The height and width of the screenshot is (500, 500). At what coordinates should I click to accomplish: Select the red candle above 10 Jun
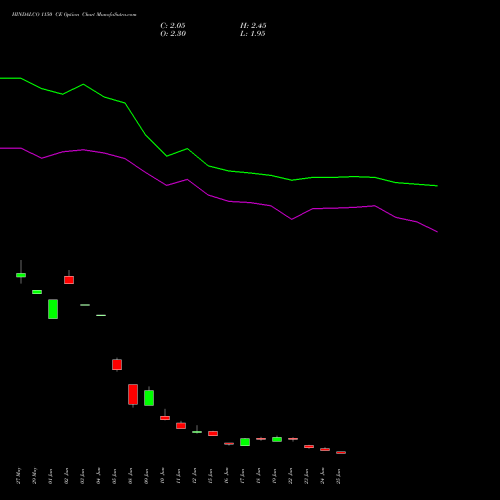[165, 418]
